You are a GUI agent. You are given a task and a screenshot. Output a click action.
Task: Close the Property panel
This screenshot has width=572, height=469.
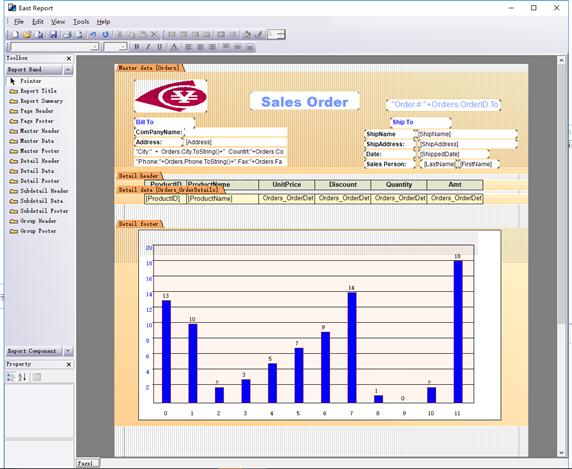tap(69, 364)
